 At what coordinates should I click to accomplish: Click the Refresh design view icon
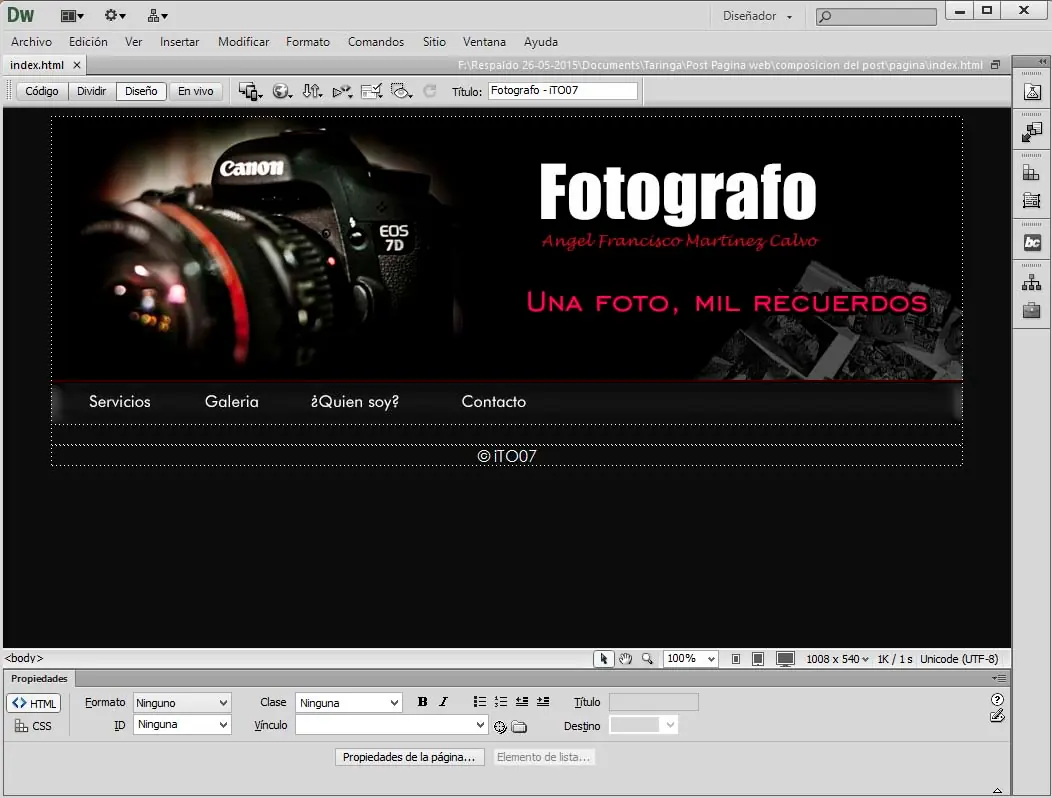(x=429, y=91)
